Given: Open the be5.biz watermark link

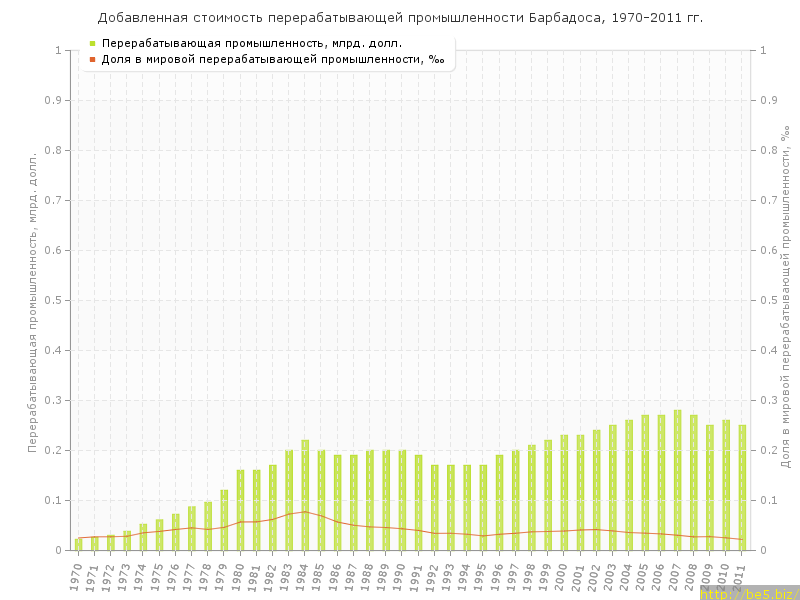Looking at the screenshot, I should [749, 593].
